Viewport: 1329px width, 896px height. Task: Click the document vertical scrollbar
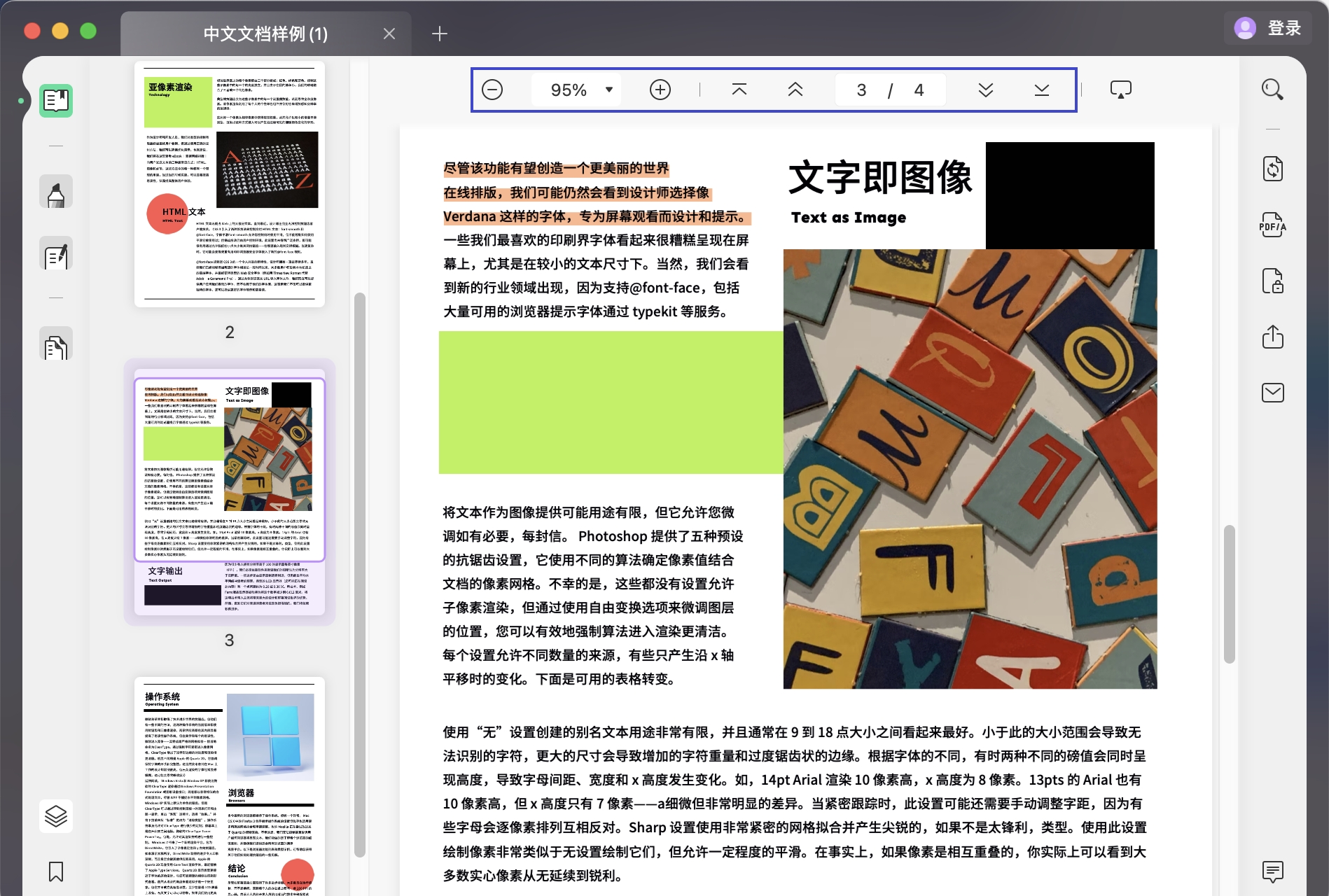[x=1229, y=594]
